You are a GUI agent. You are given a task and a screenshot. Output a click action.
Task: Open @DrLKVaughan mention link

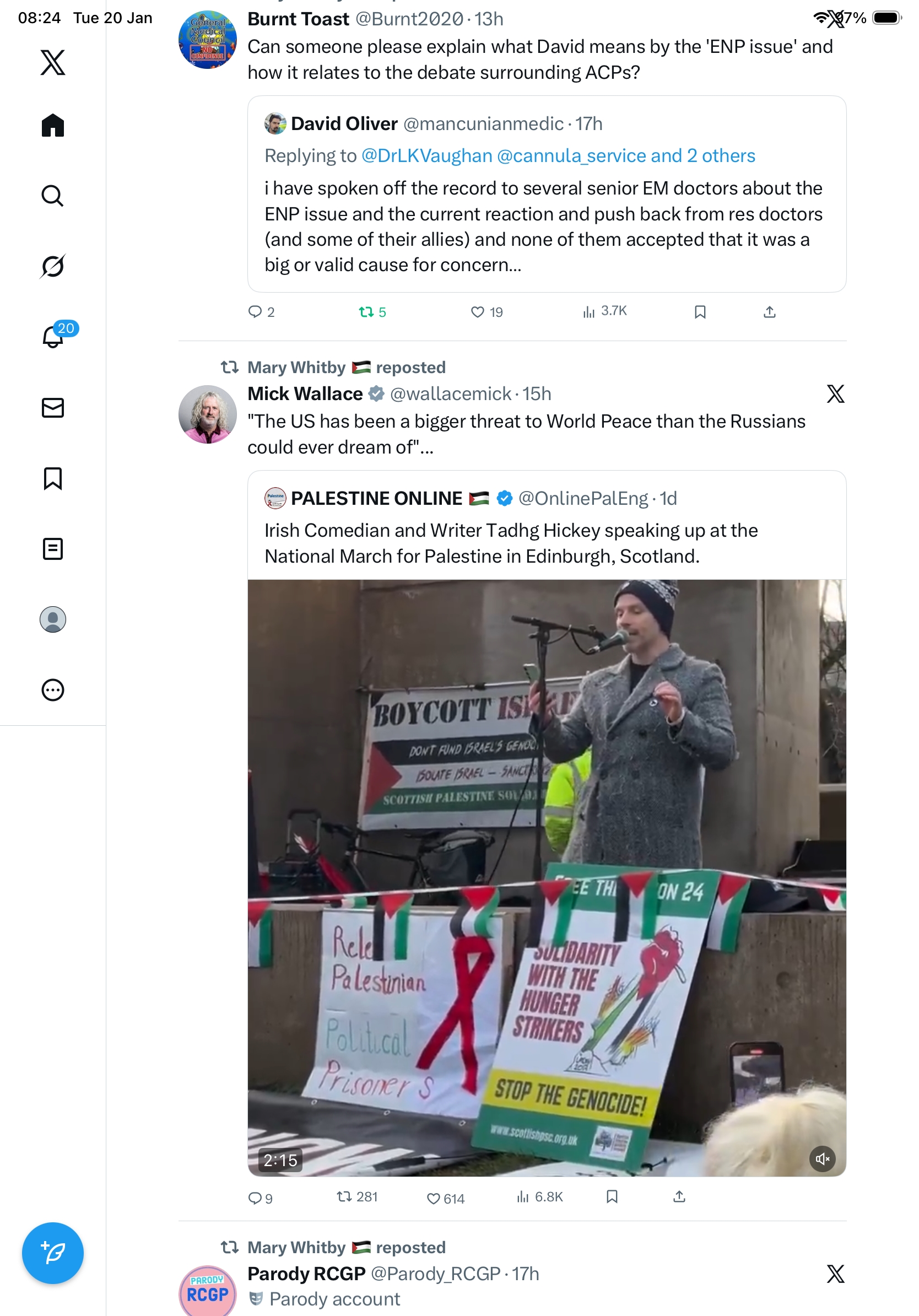tap(426, 155)
